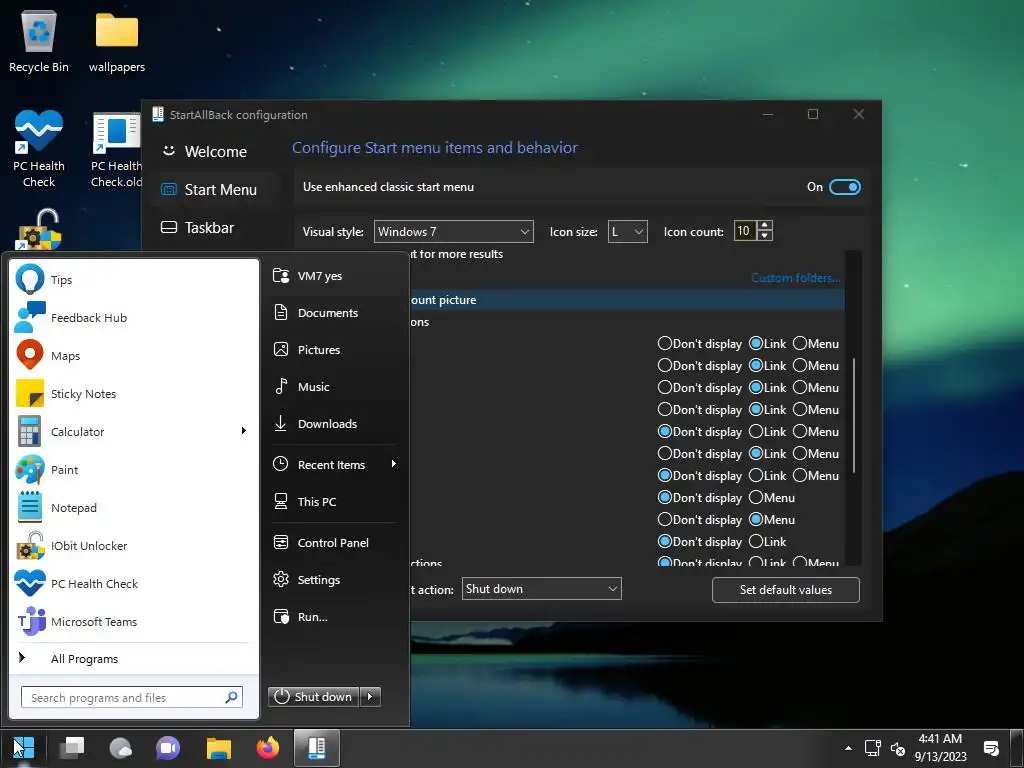Launch Feedback Hub from start menu

pos(133,317)
